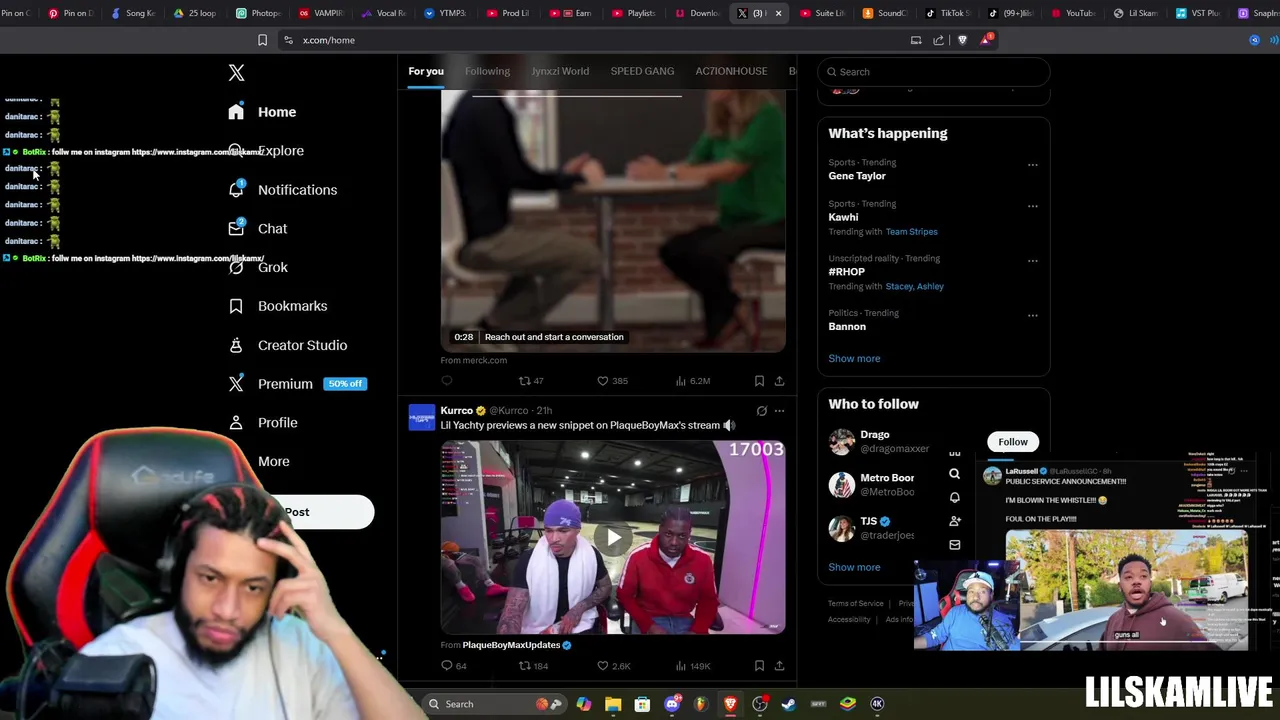The width and height of the screenshot is (1280, 720).
Task: Play the Lil Yachty snippet video
Action: [613, 537]
